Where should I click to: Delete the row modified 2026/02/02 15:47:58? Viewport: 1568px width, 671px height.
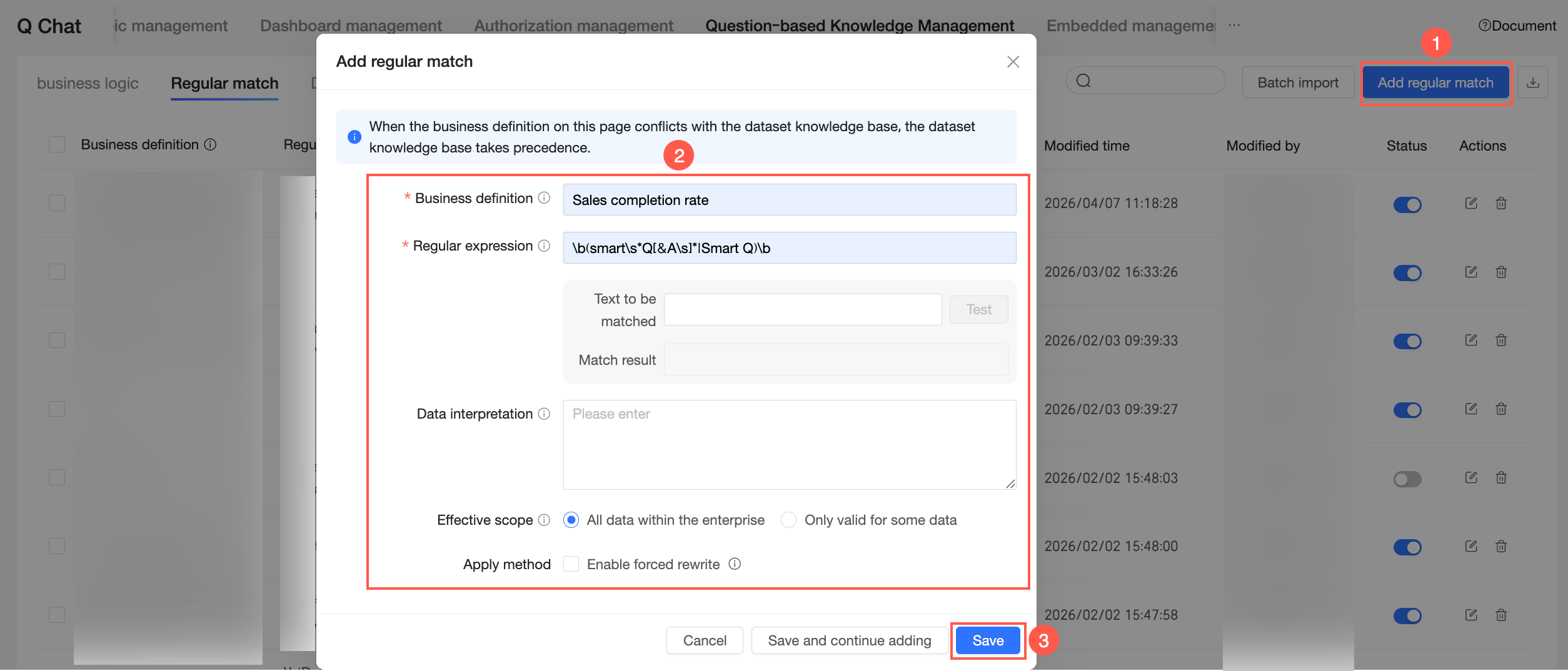(x=1501, y=615)
